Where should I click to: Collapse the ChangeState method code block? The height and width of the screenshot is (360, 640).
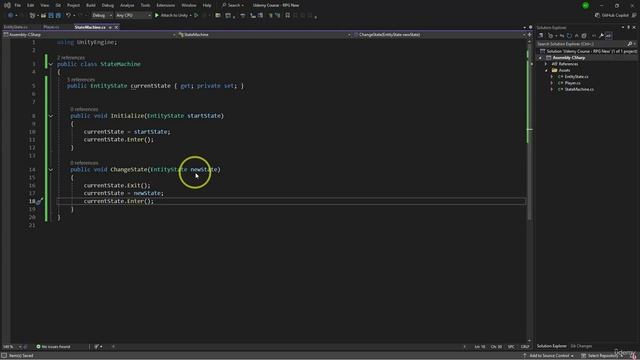(51, 169)
